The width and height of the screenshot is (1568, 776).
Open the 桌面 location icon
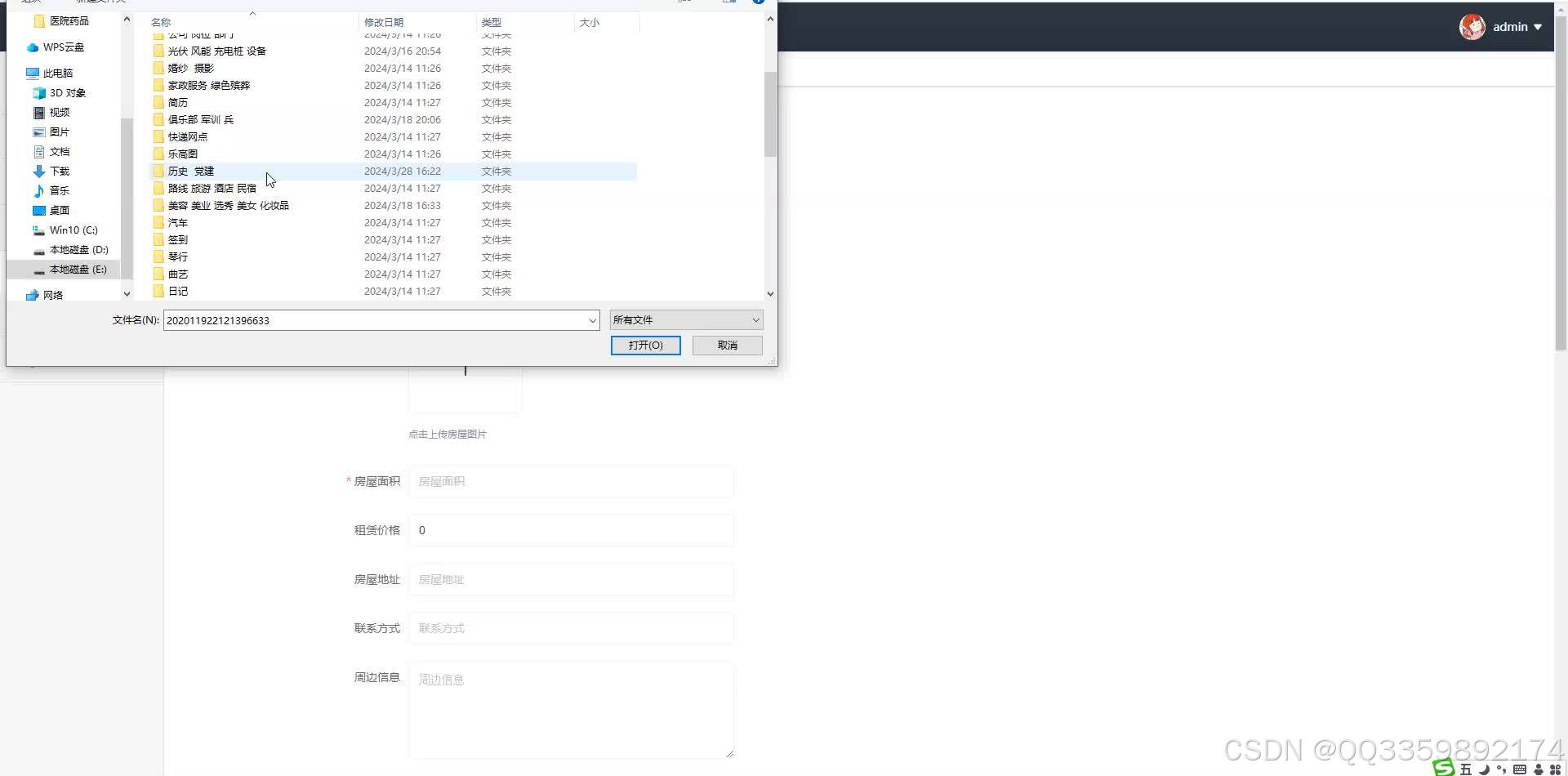38,210
